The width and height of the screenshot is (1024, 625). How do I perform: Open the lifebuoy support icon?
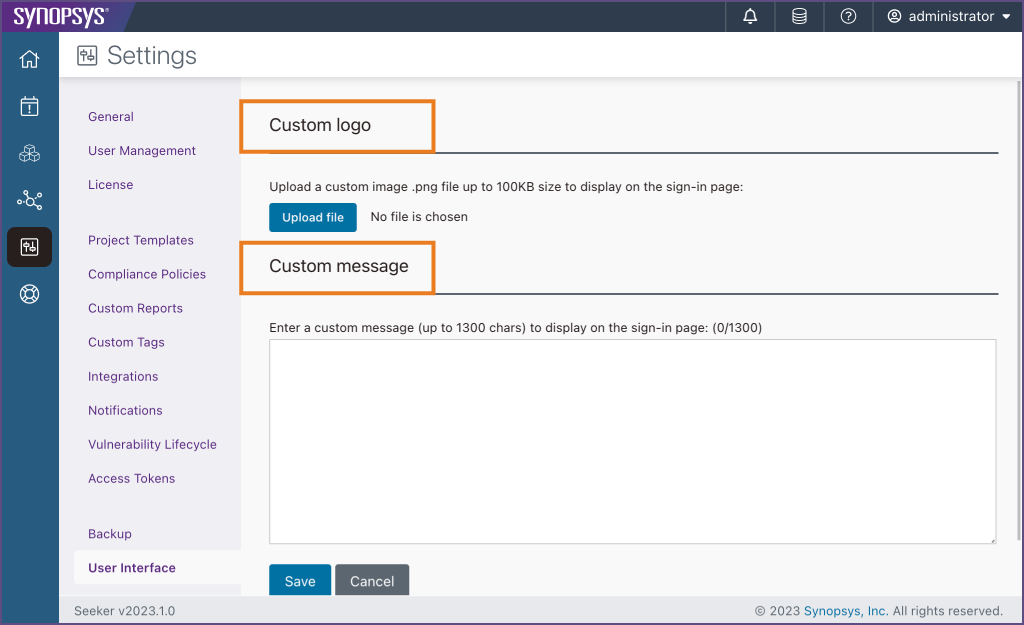[29, 294]
